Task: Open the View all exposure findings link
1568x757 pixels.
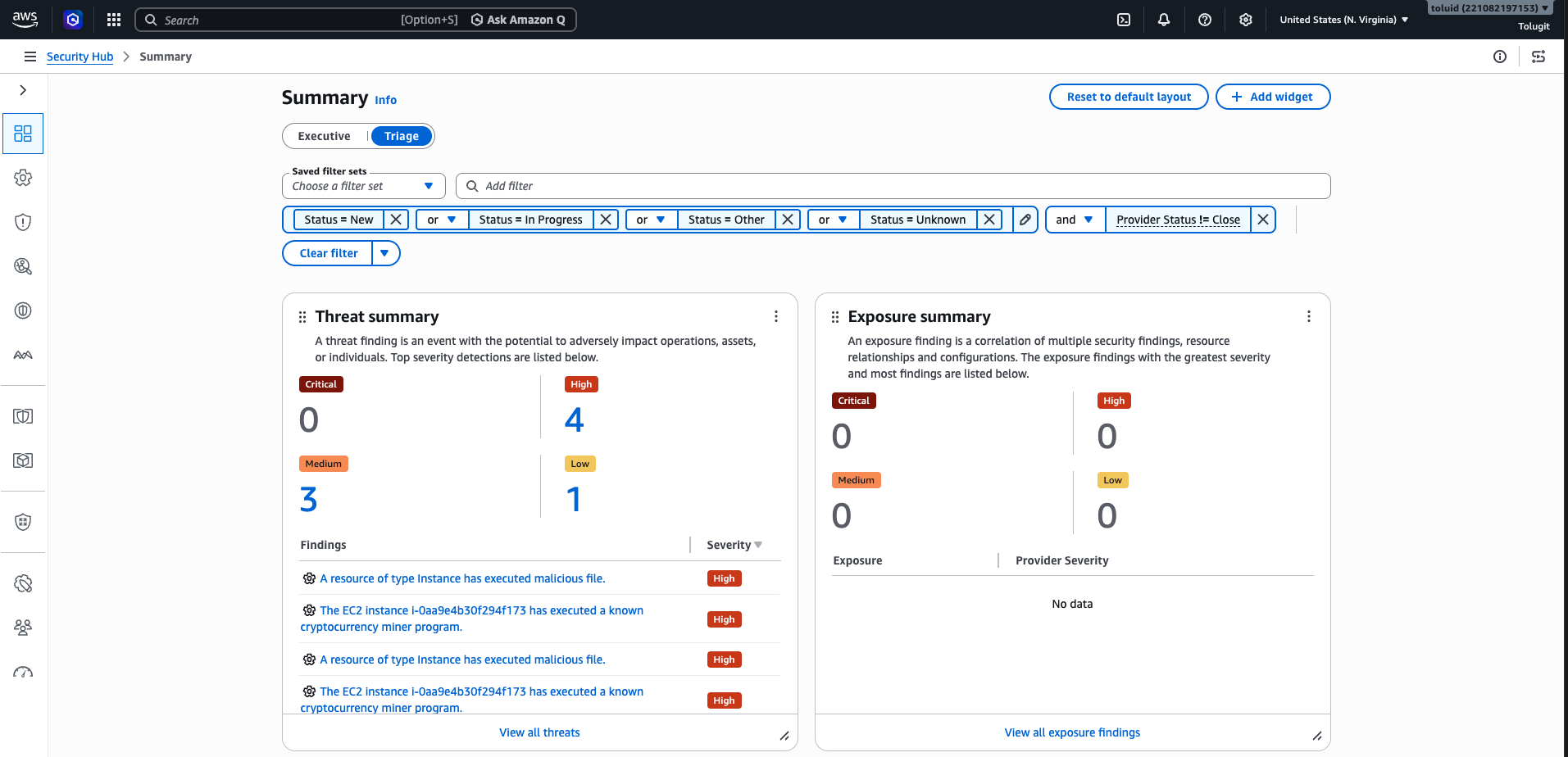Action: click(x=1072, y=732)
